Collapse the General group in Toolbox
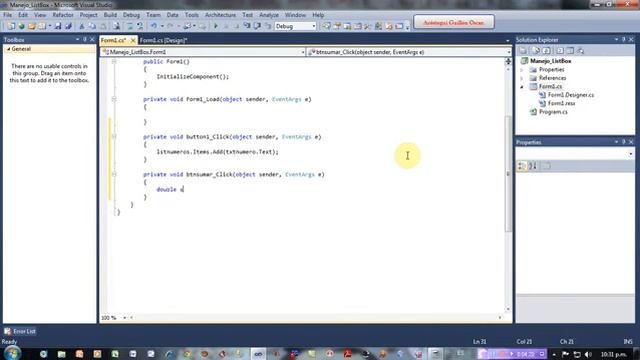The width and height of the screenshot is (640, 360). [8, 49]
